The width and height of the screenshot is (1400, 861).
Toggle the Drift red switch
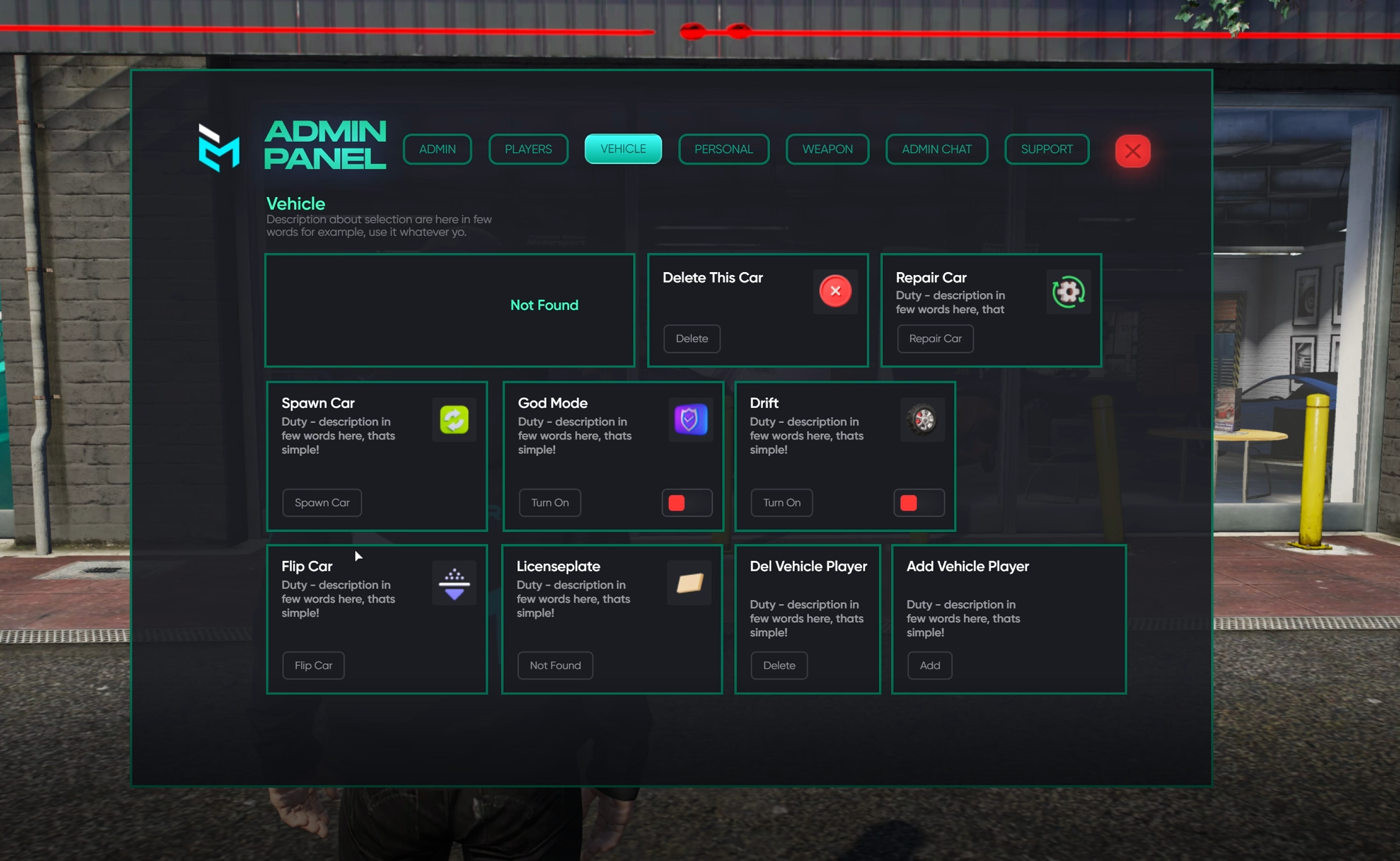(919, 503)
